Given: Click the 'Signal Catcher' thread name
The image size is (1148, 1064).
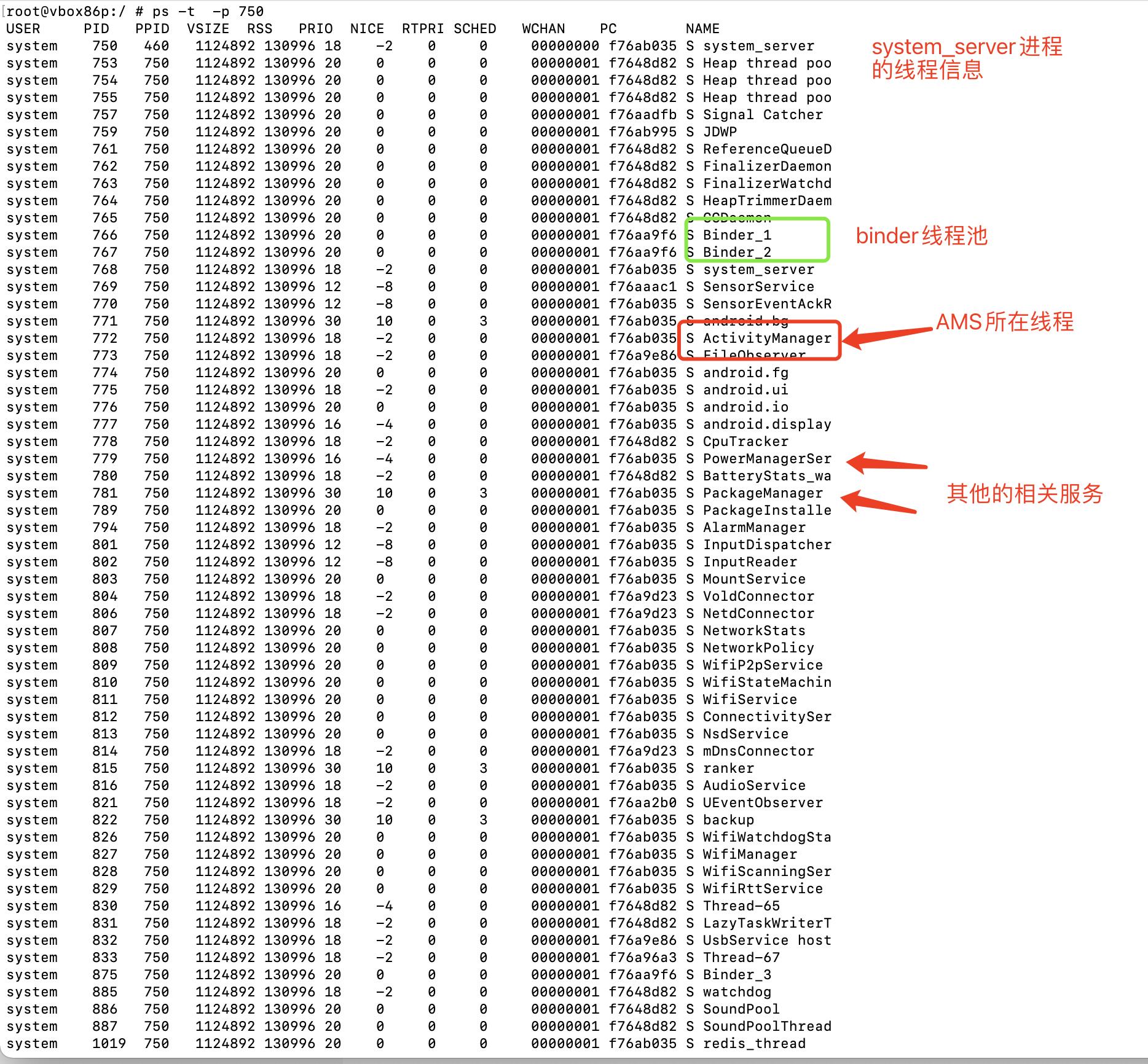Looking at the screenshot, I should (x=763, y=114).
